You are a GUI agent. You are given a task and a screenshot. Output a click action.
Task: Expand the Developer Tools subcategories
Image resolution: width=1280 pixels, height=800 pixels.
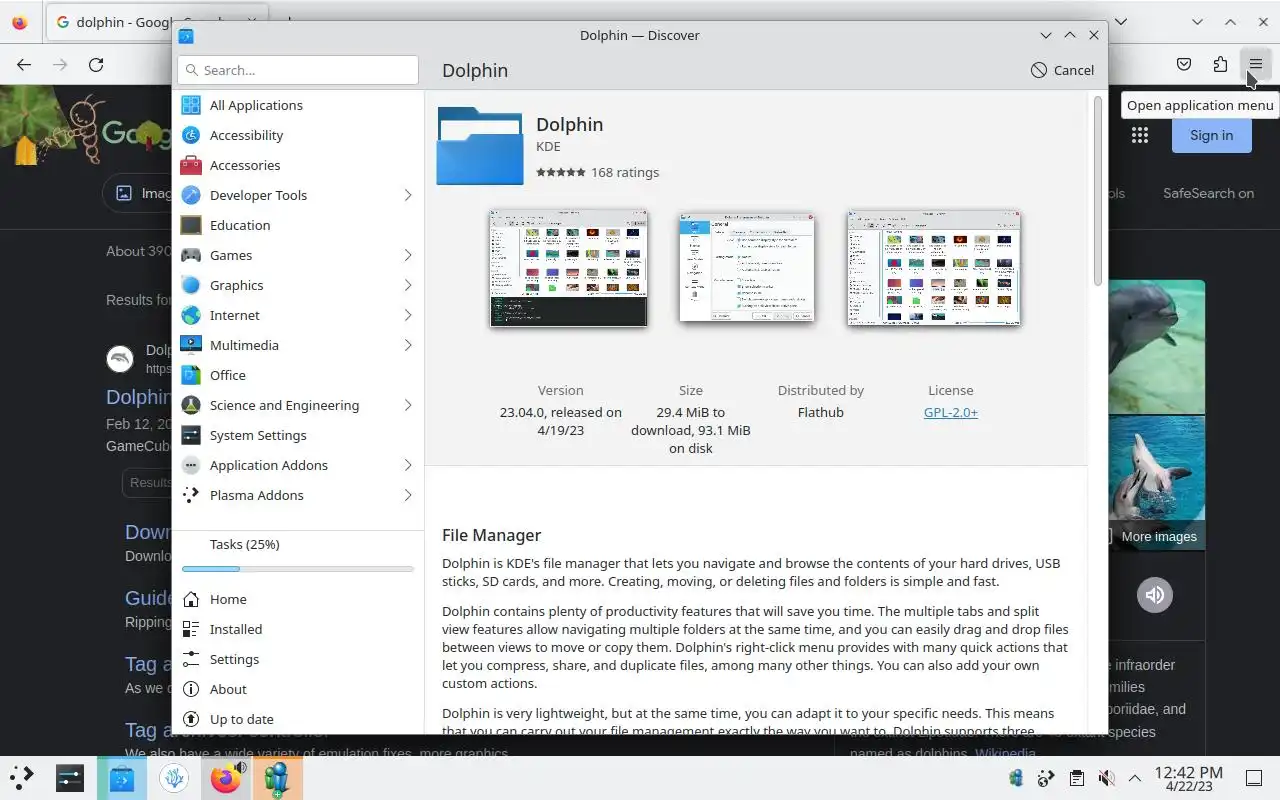pos(408,195)
